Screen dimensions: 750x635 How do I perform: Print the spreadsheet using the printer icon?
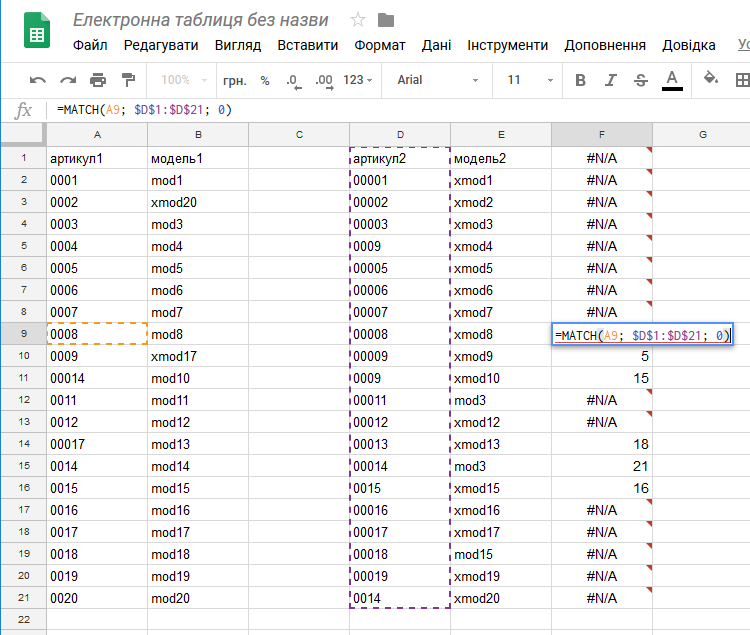(x=98, y=80)
